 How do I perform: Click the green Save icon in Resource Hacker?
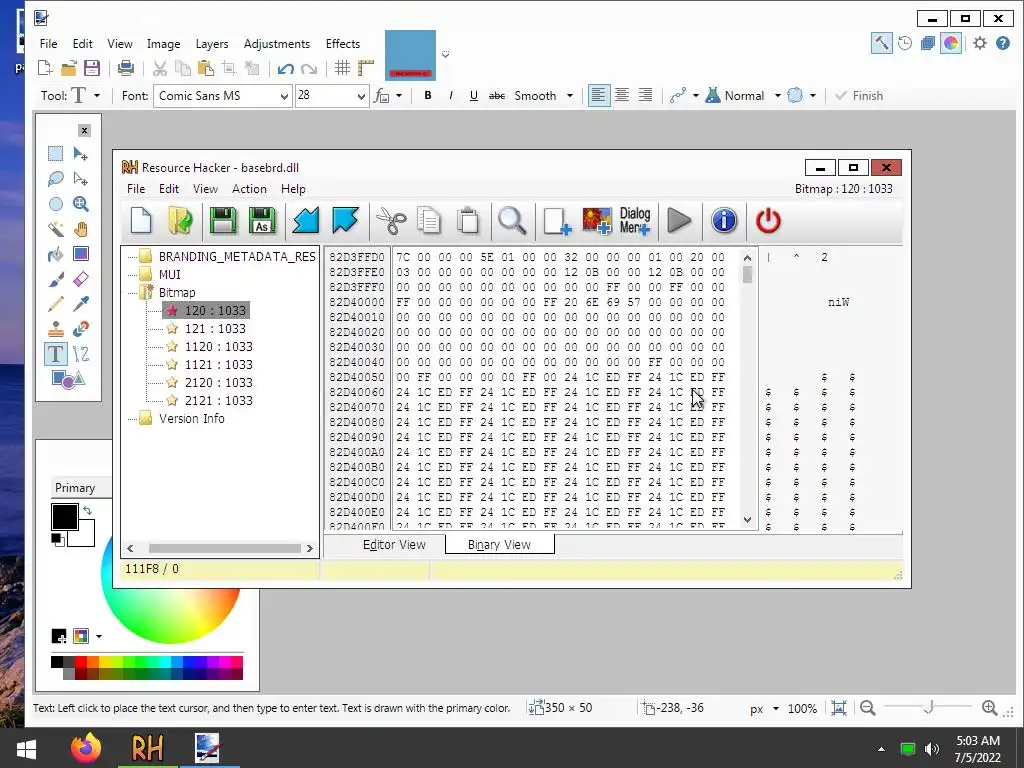(223, 221)
